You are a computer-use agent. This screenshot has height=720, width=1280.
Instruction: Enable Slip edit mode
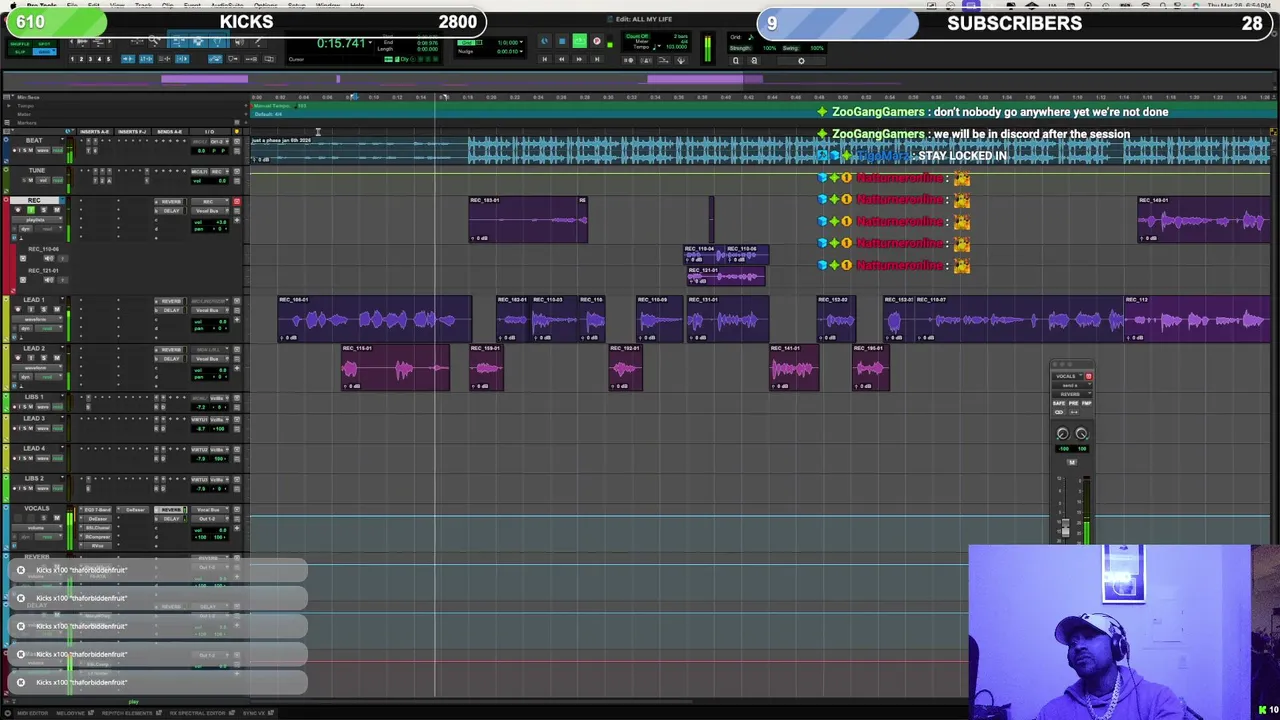pyautogui.click(x=19, y=52)
